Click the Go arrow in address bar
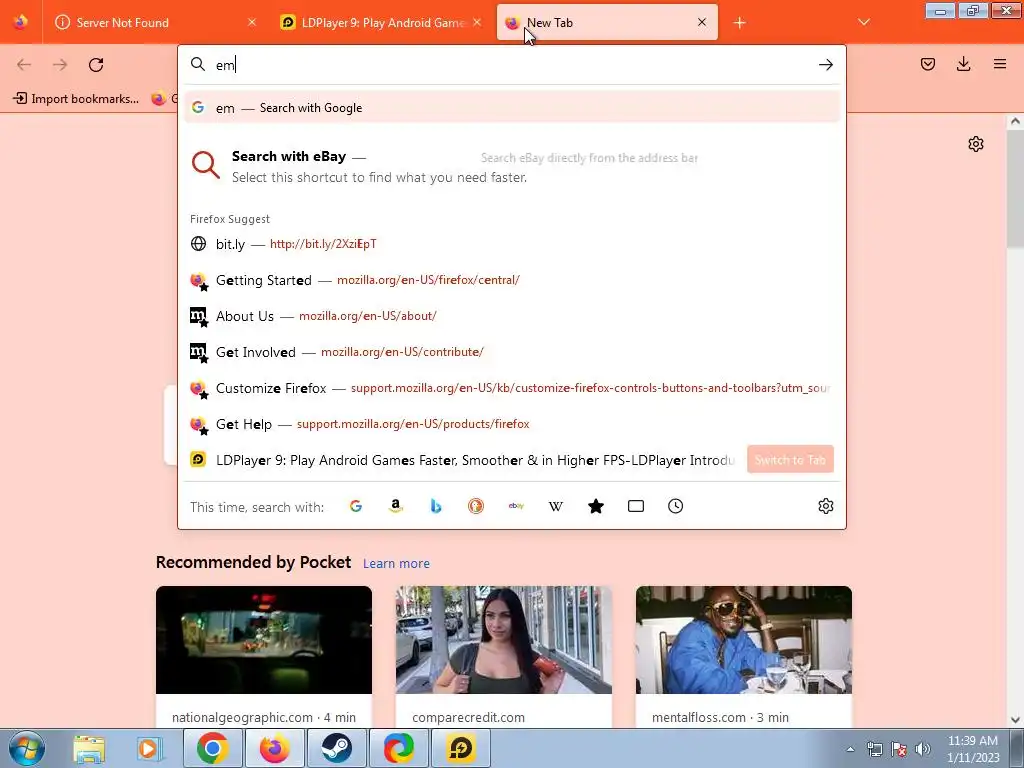The height and width of the screenshot is (768, 1024). (825, 65)
